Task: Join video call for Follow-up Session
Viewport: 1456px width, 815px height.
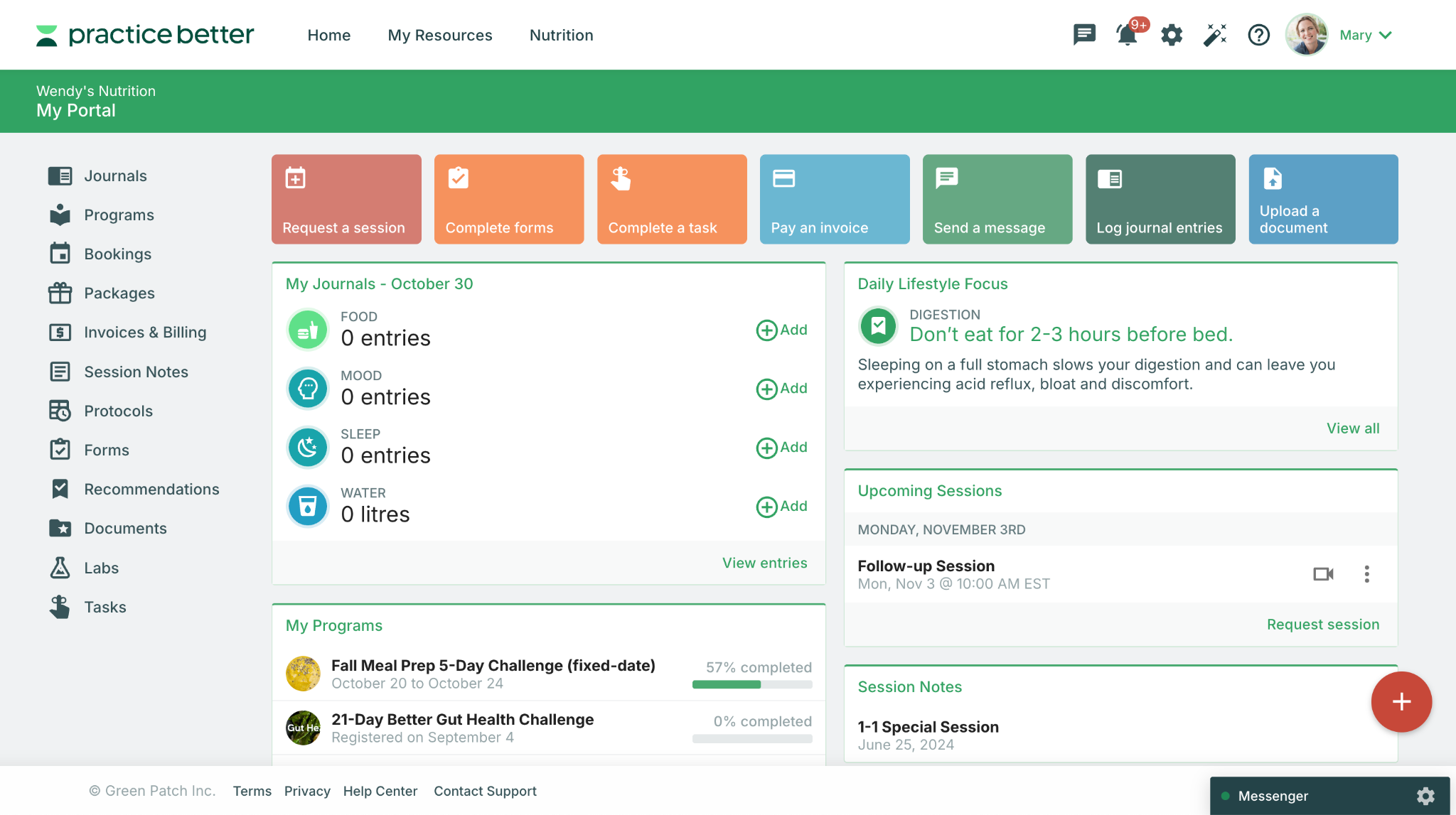Action: (x=1323, y=573)
